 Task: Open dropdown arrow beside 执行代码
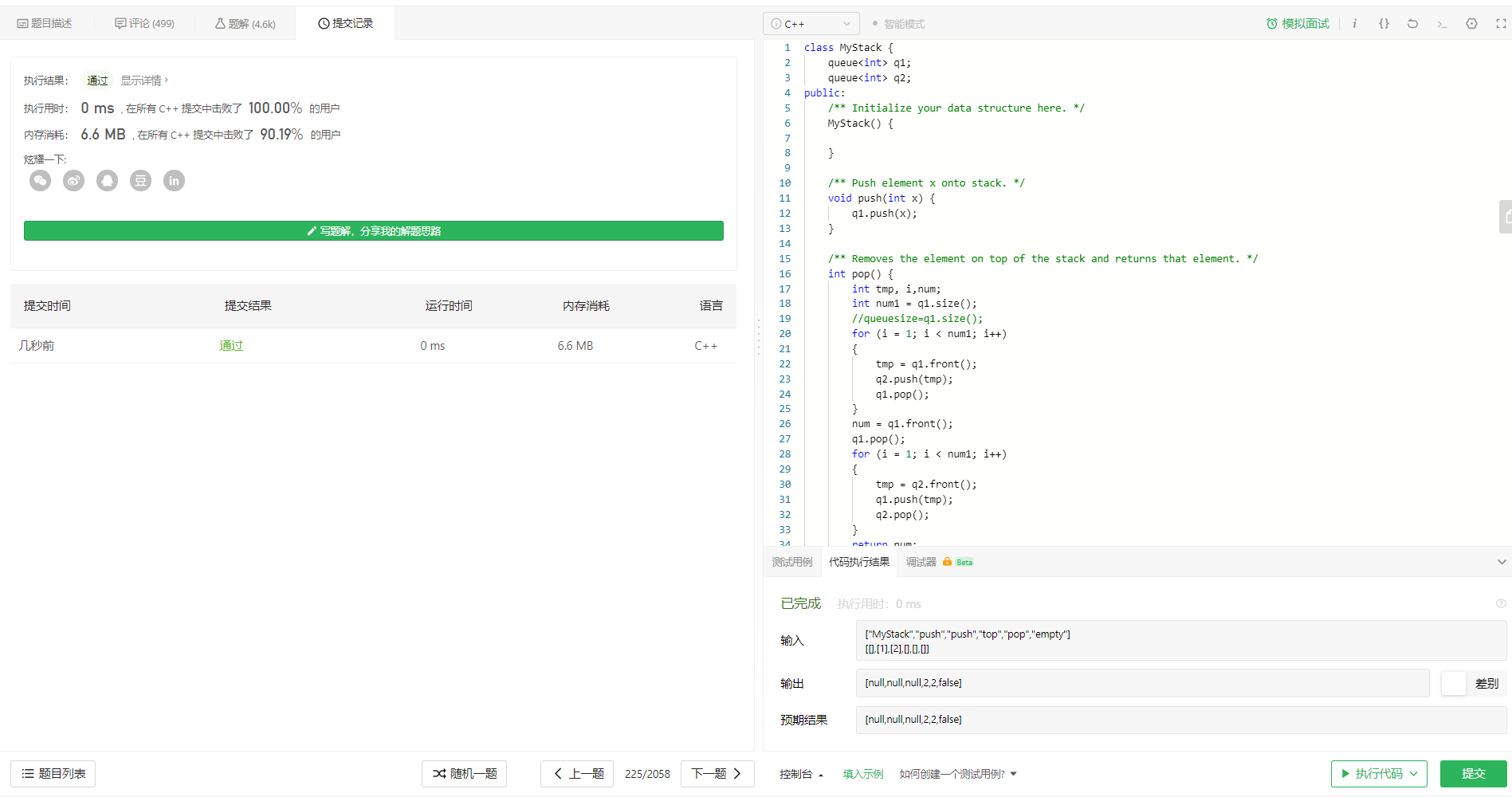click(x=1414, y=774)
